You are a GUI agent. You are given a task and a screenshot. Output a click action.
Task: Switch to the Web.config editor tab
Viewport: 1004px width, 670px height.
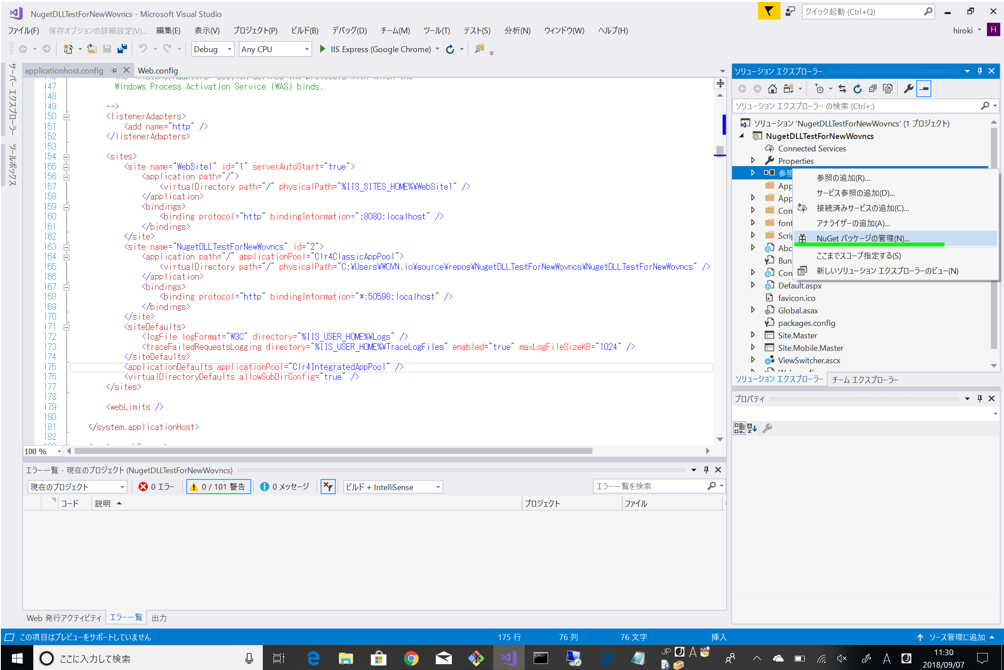[158, 71]
